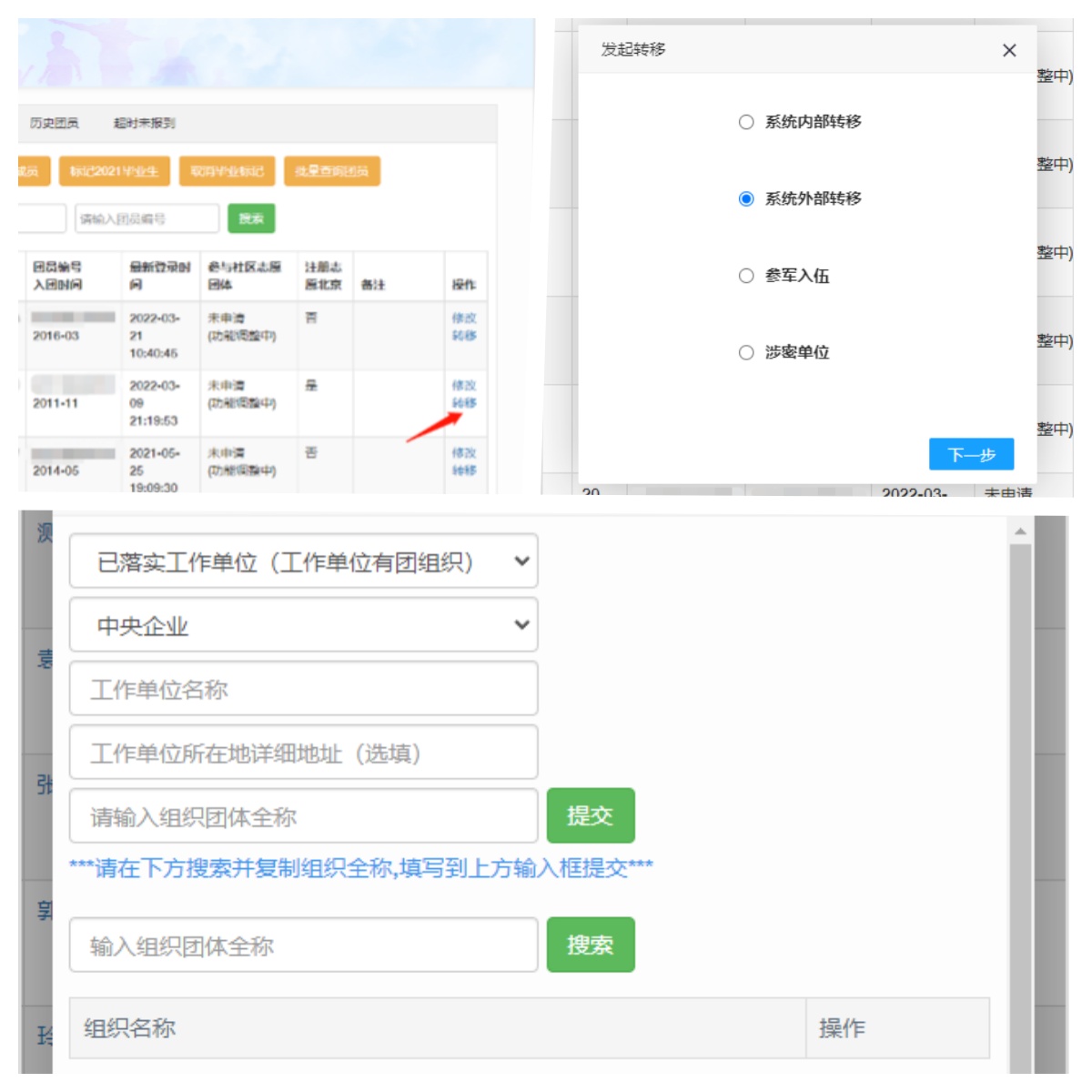This screenshot has height=1092, width=1092.
Task: Focus the 工作单位名称 input field
Action: click(x=304, y=689)
